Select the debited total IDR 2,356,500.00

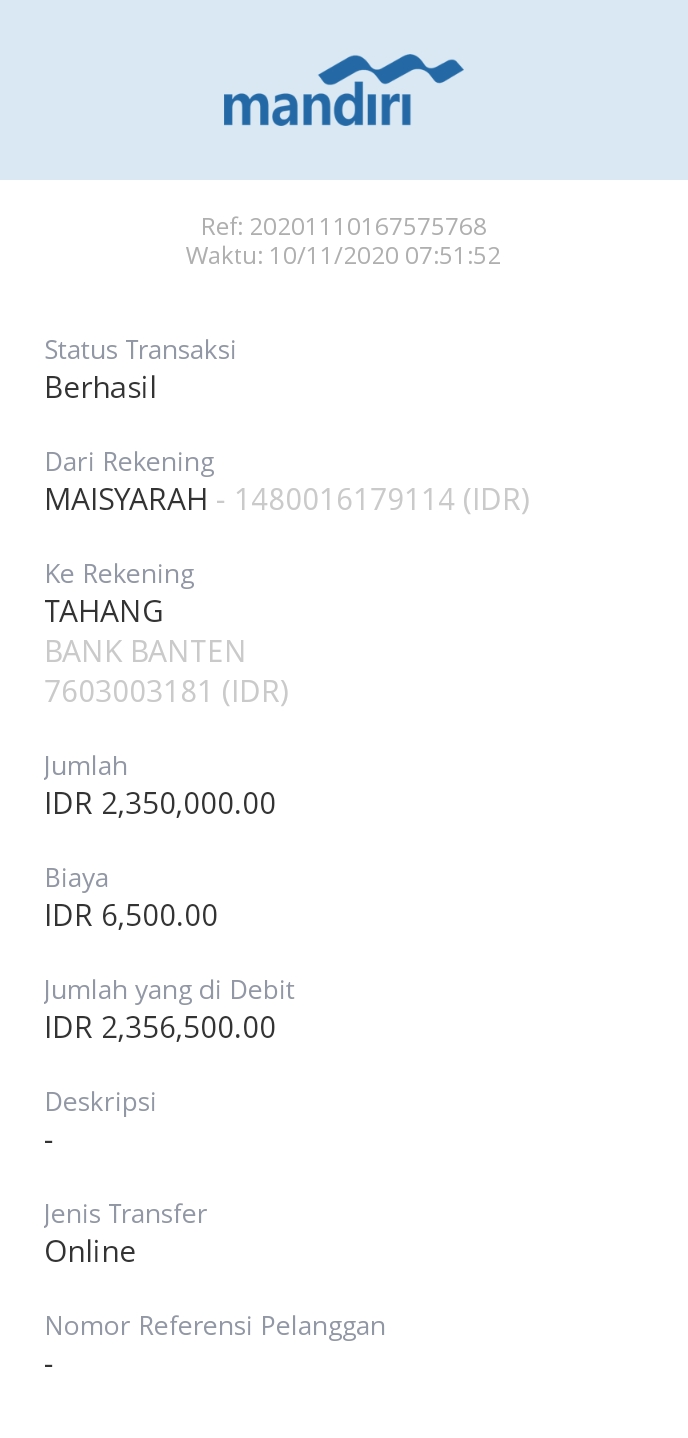[x=160, y=1028]
